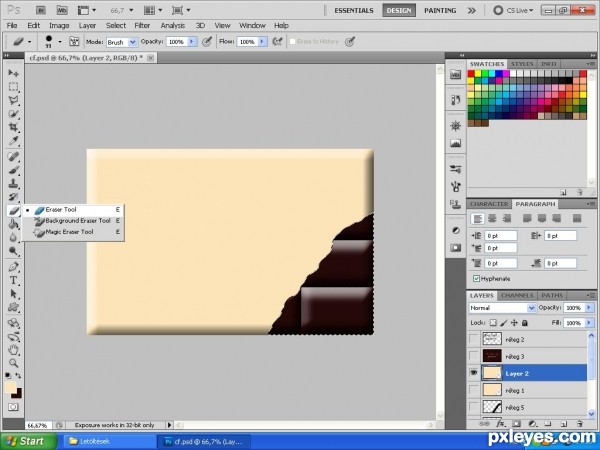Image resolution: width=600 pixels, height=450 pixels.
Task: Launch Mini Bridge from the top bar
Action: pyautogui.click(x=62, y=10)
